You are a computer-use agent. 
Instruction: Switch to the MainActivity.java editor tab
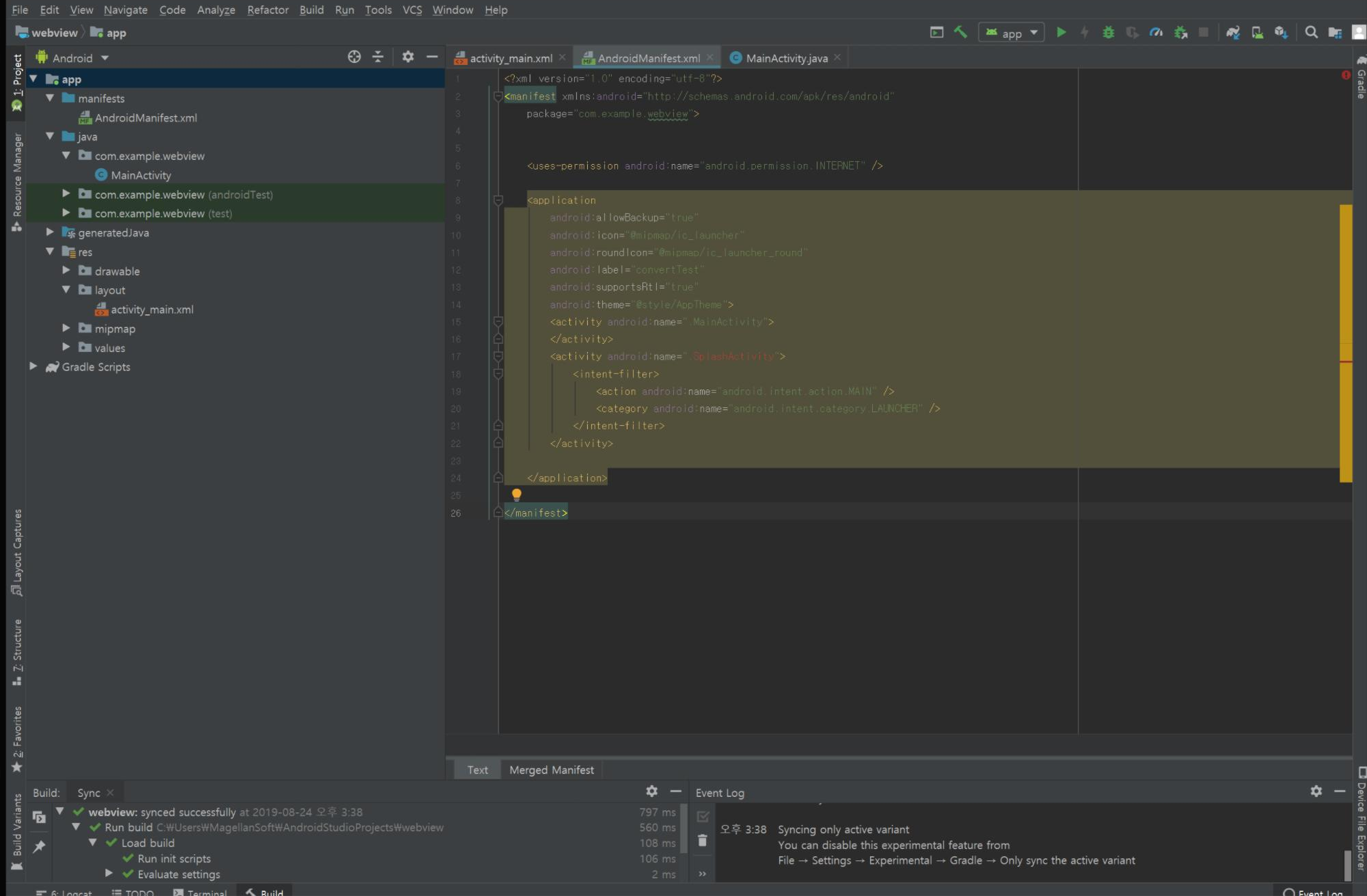pos(786,58)
